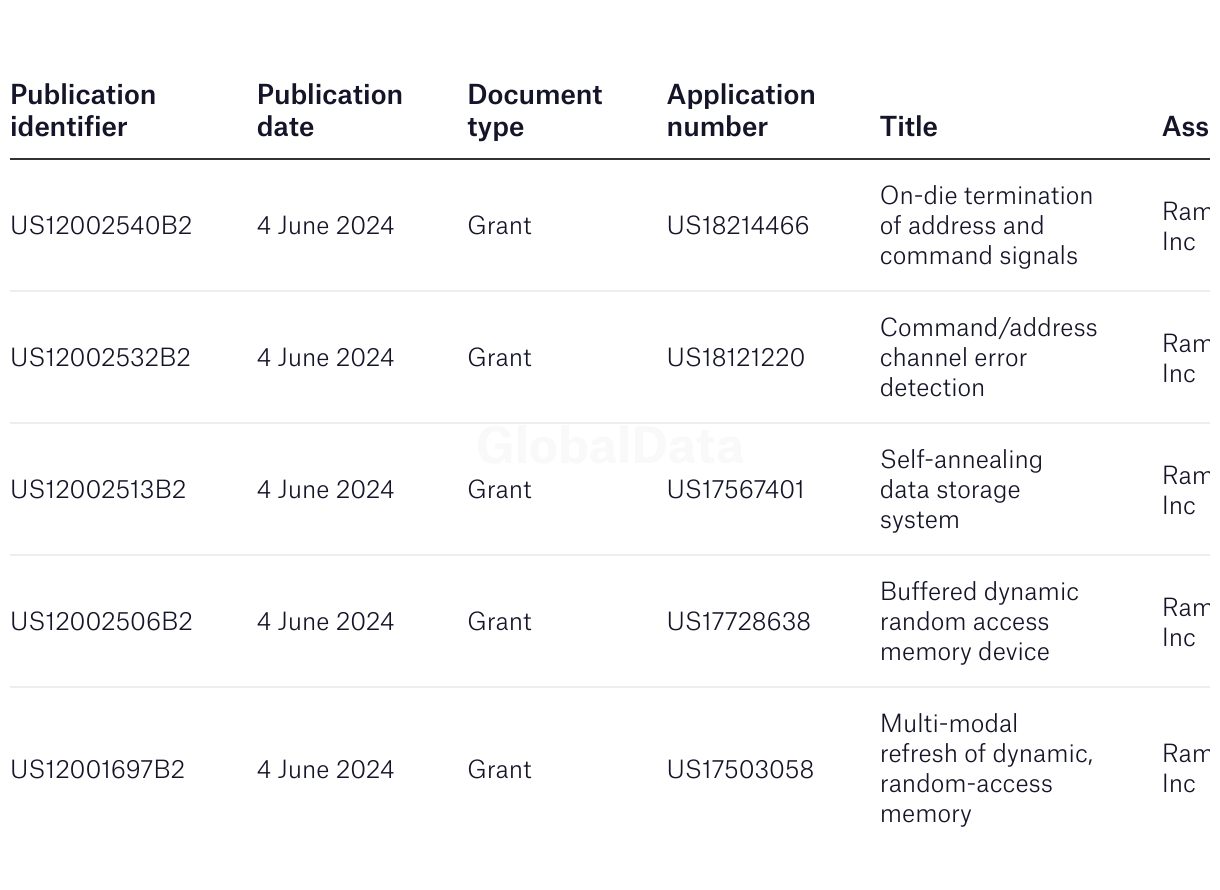1220x890 pixels.
Task: Open publication US12001697B2
Action: click(x=98, y=769)
